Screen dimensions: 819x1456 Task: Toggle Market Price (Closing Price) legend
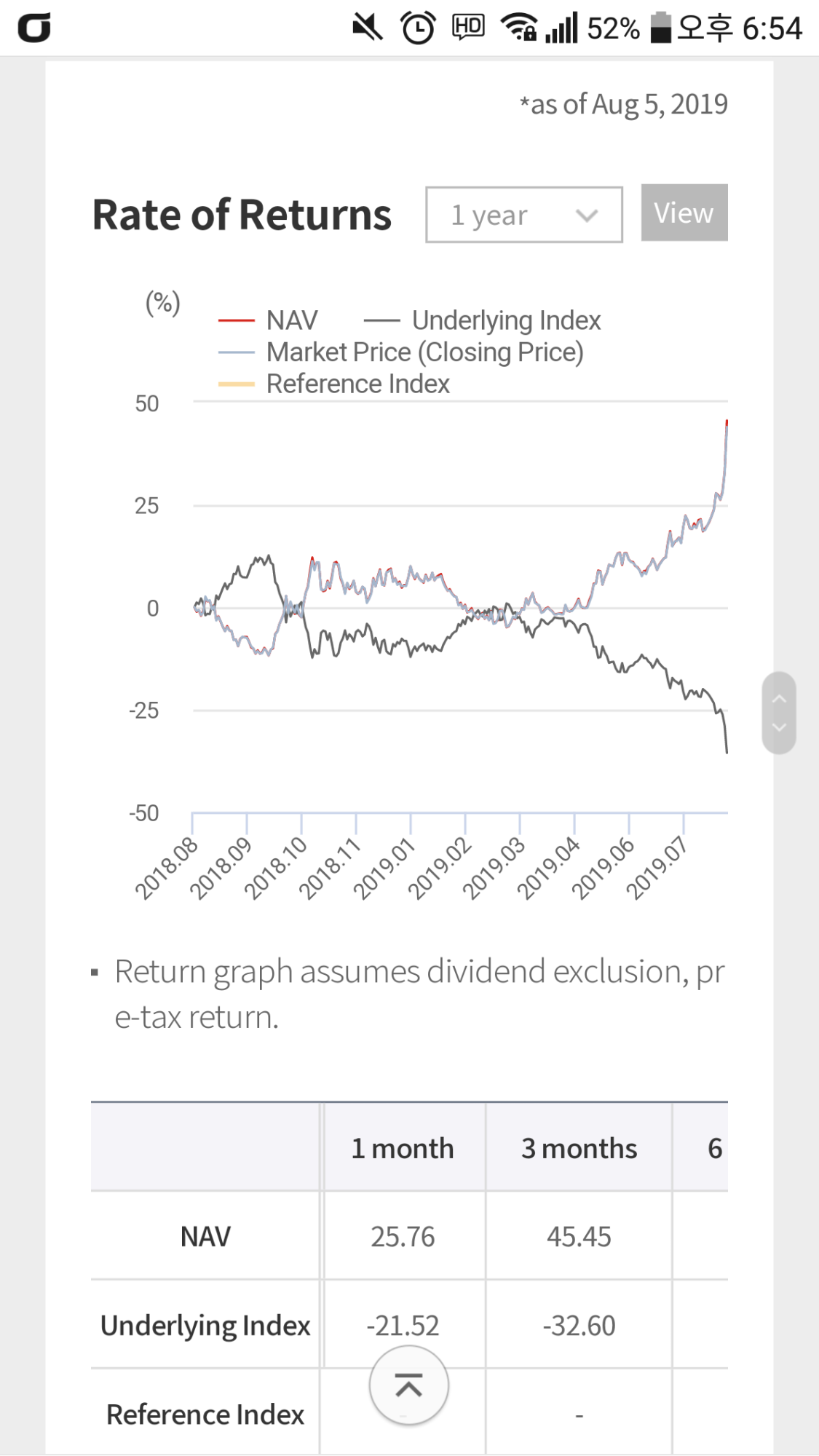424,352
